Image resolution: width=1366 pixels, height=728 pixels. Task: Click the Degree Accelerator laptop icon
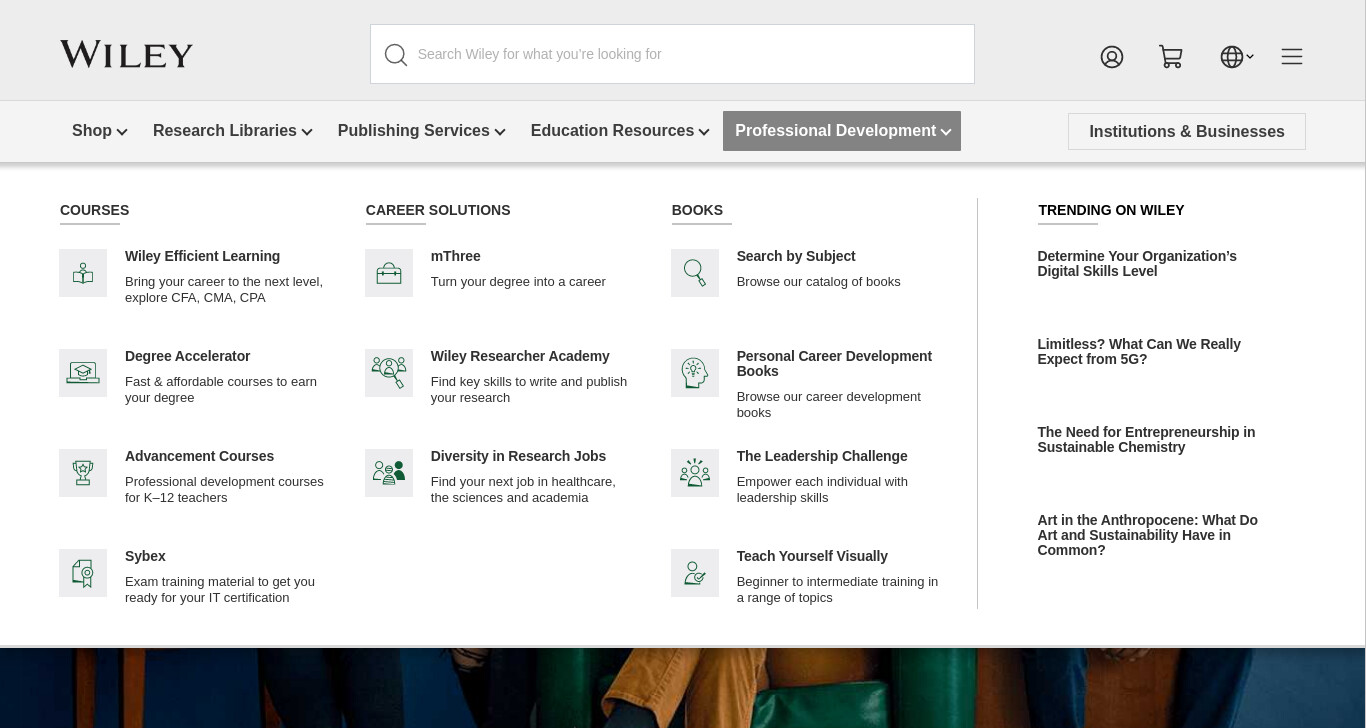83,373
